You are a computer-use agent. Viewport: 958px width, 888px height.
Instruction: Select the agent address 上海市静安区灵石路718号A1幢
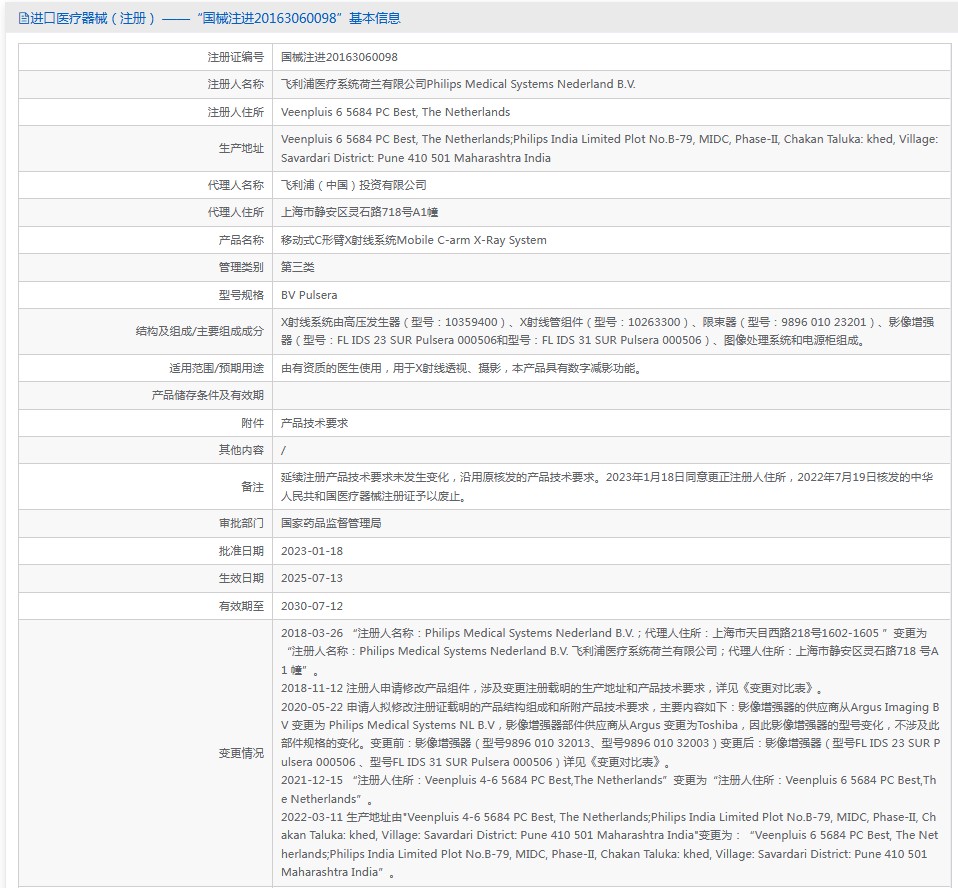(x=359, y=212)
